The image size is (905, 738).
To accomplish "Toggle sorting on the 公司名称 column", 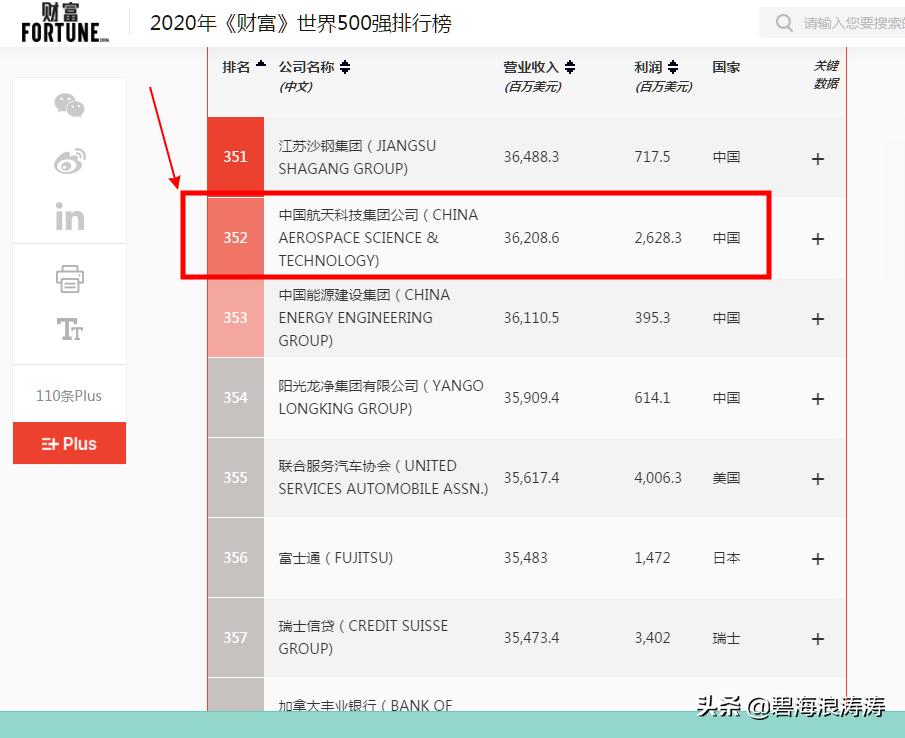I will [x=344, y=67].
